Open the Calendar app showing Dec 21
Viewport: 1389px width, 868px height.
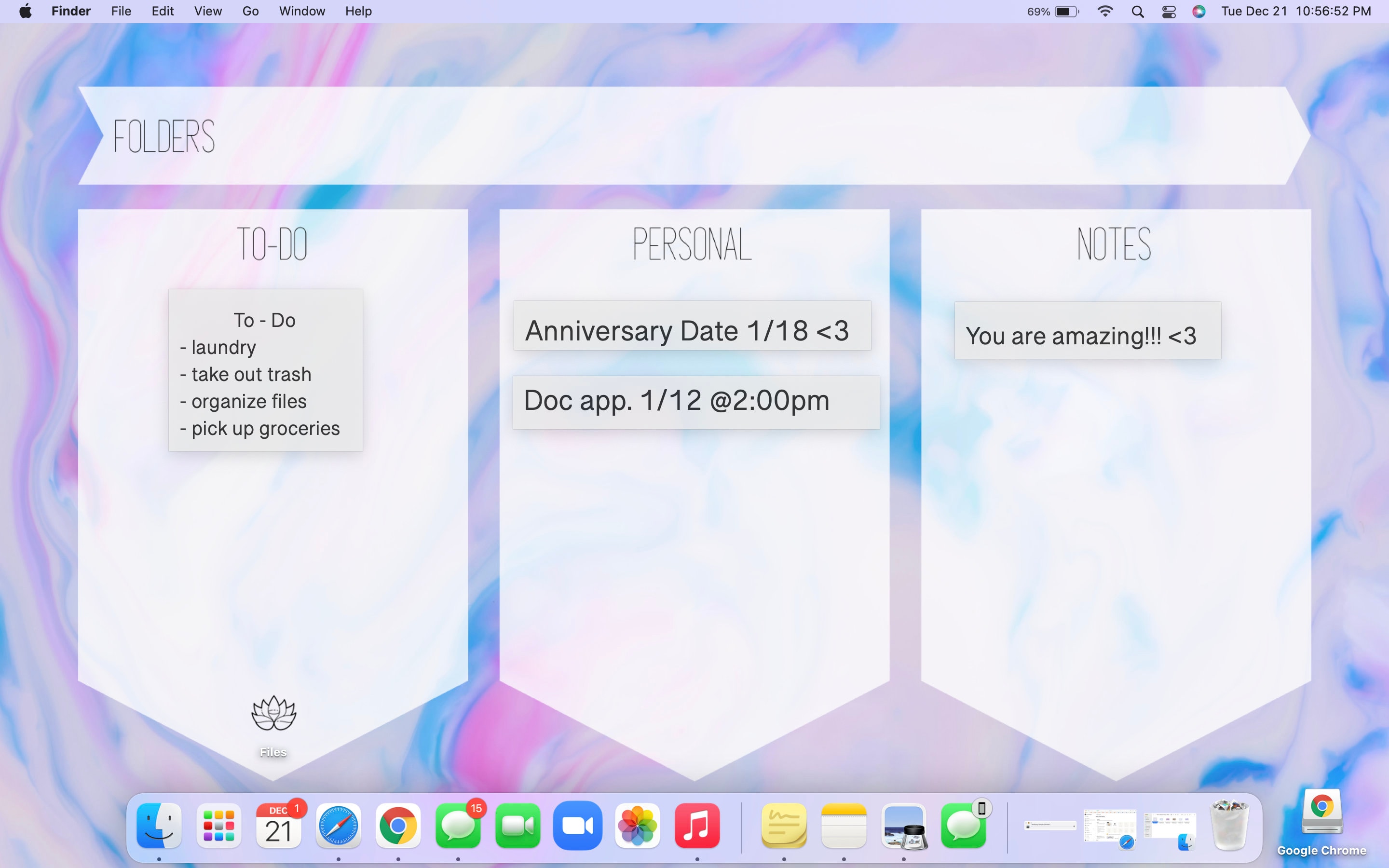[280, 827]
